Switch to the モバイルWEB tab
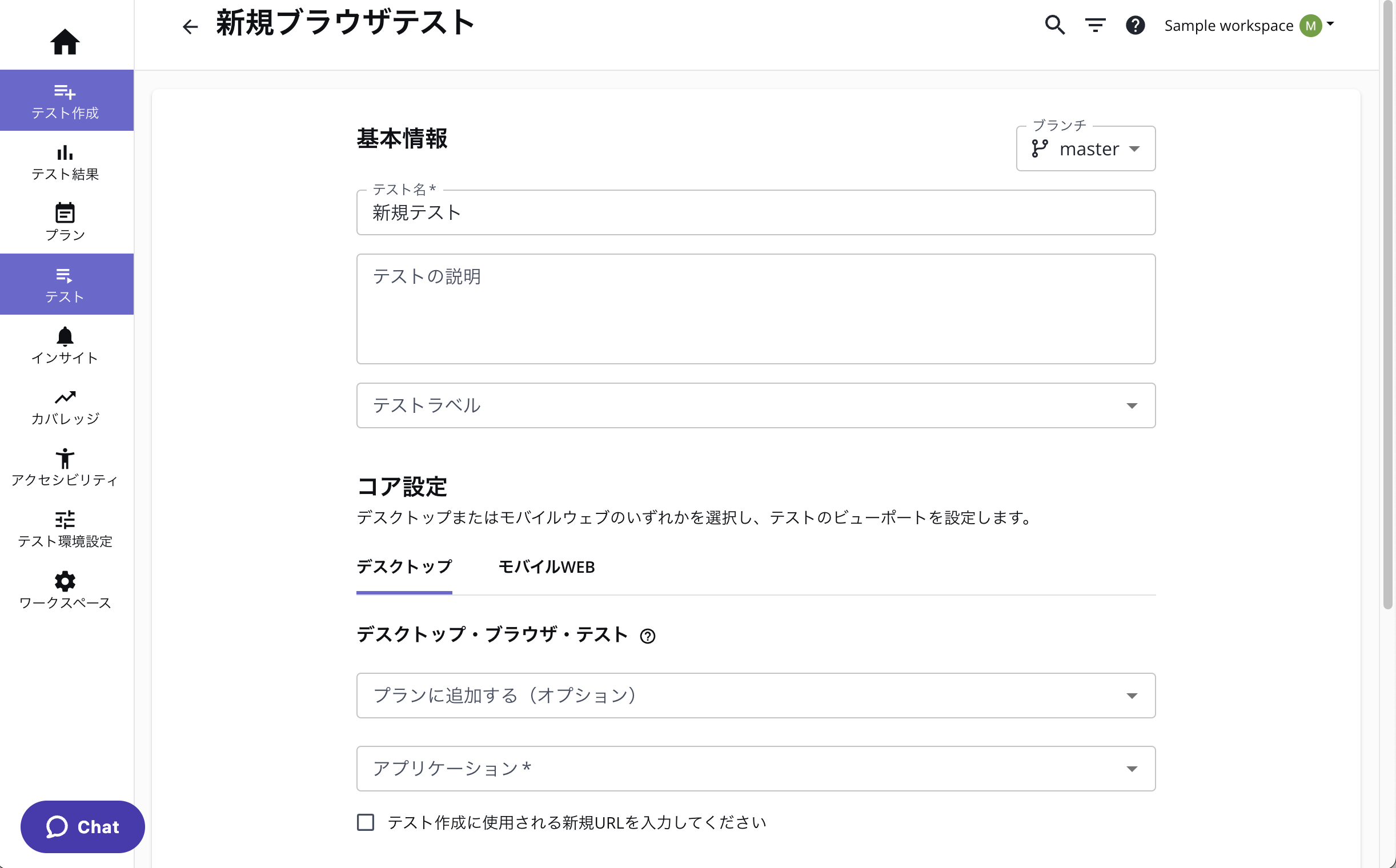This screenshot has width=1396, height=868. pos(547,567)
